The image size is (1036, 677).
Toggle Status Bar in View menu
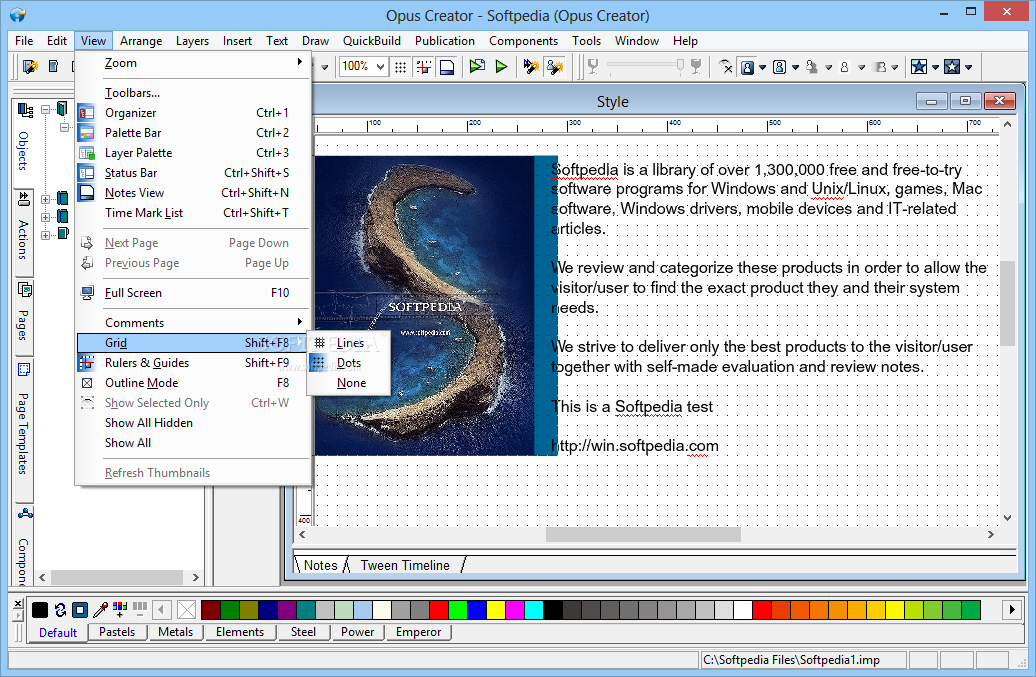click(x=193, y=173)
